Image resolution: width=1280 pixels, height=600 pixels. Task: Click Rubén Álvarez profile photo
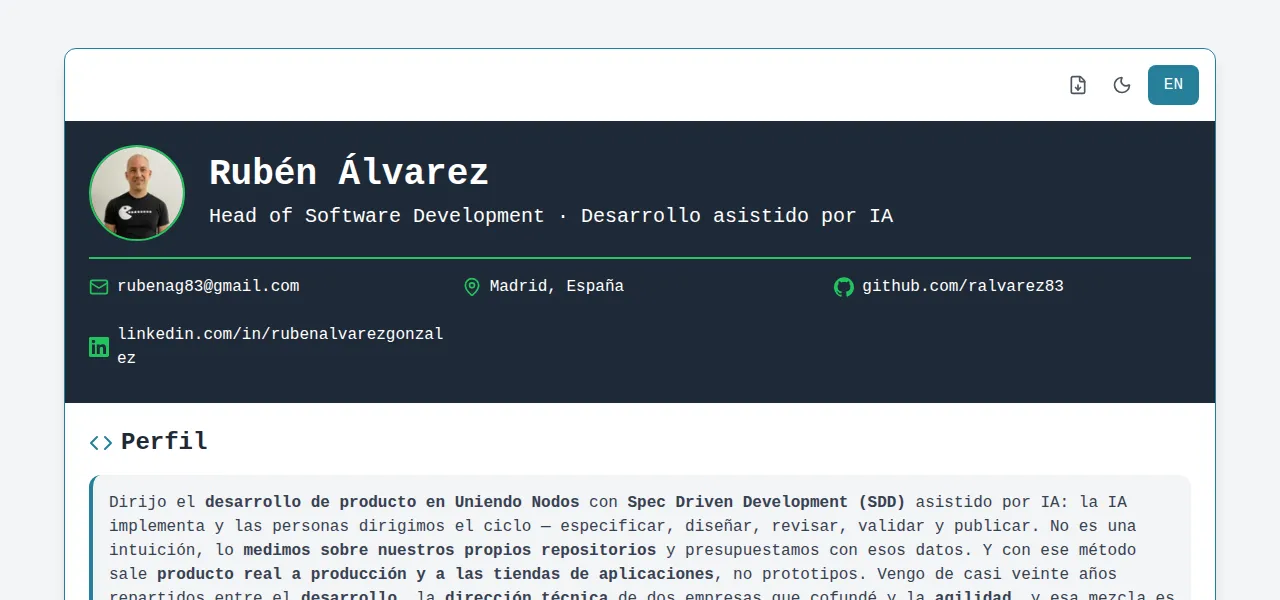[x=137, y=193]
